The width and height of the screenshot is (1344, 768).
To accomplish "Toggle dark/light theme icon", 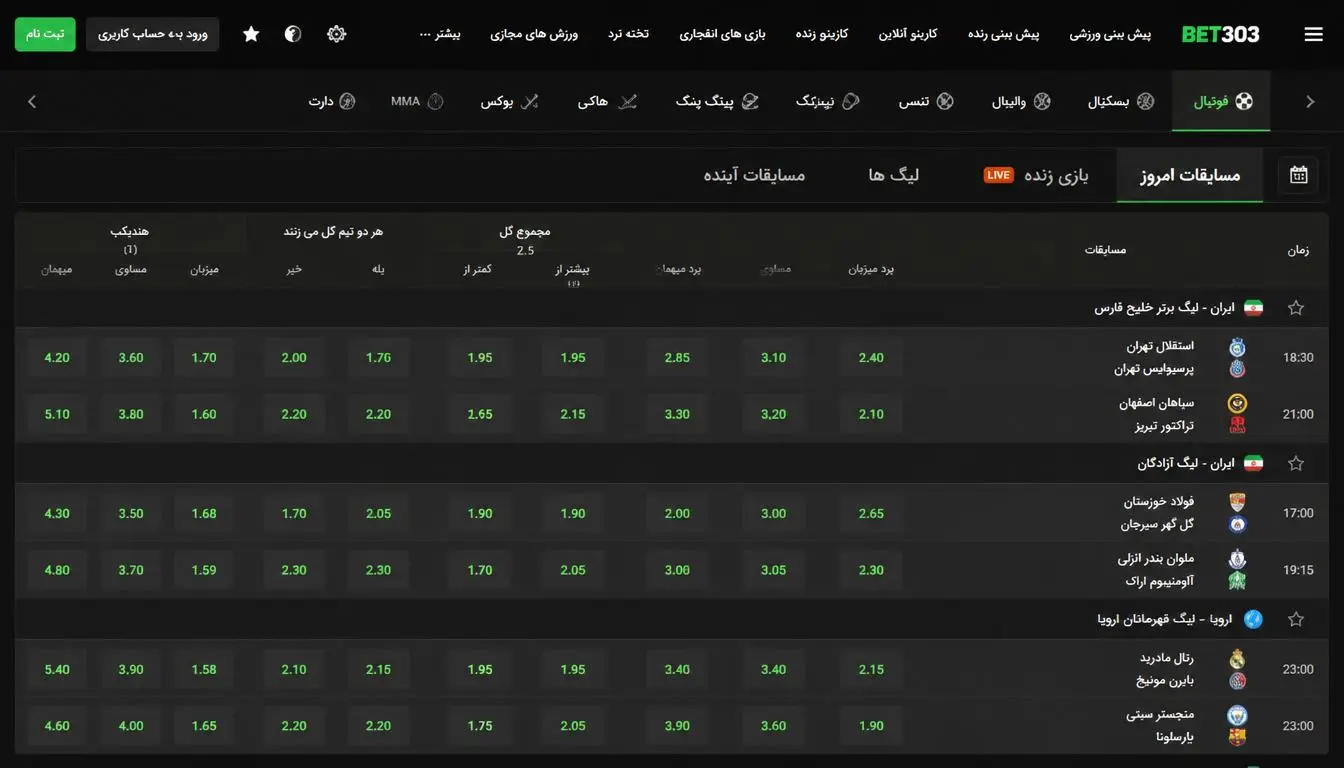I will [293, 34].
